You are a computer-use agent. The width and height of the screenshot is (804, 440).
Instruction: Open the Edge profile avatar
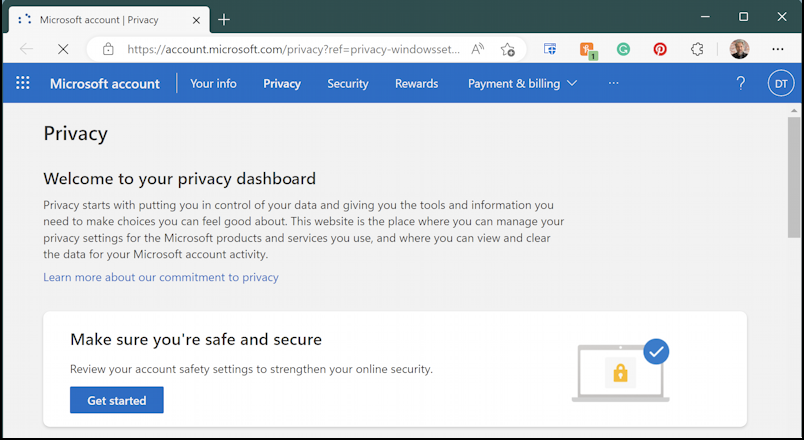[739, 49]
